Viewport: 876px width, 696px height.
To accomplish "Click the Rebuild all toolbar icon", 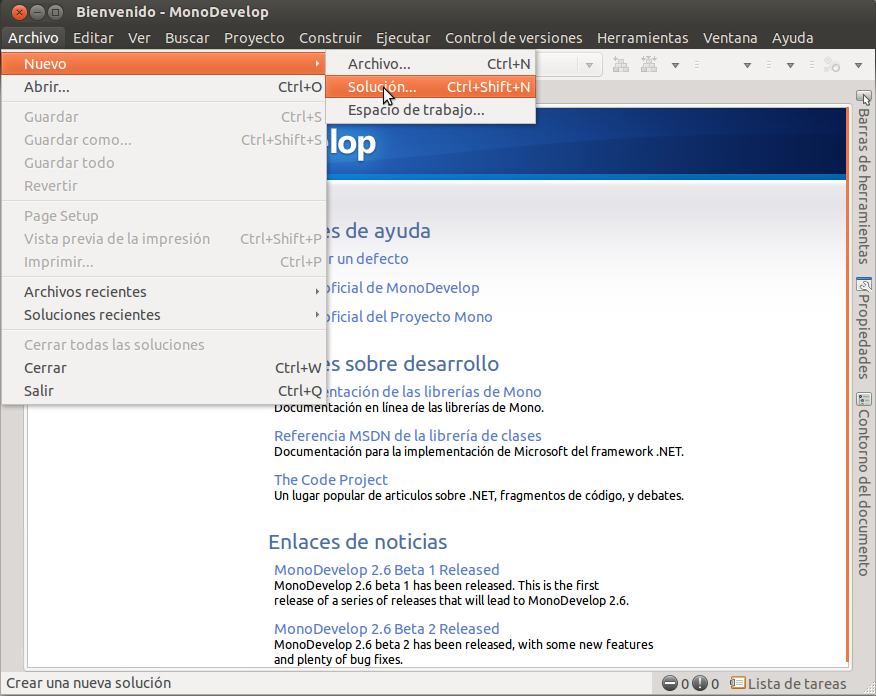I will click(649, 65).
